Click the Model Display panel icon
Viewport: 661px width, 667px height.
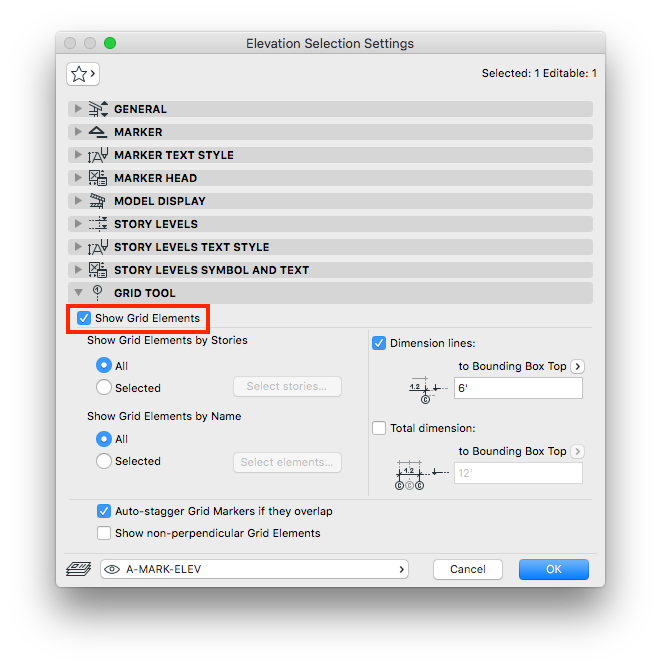coord(98,201)
